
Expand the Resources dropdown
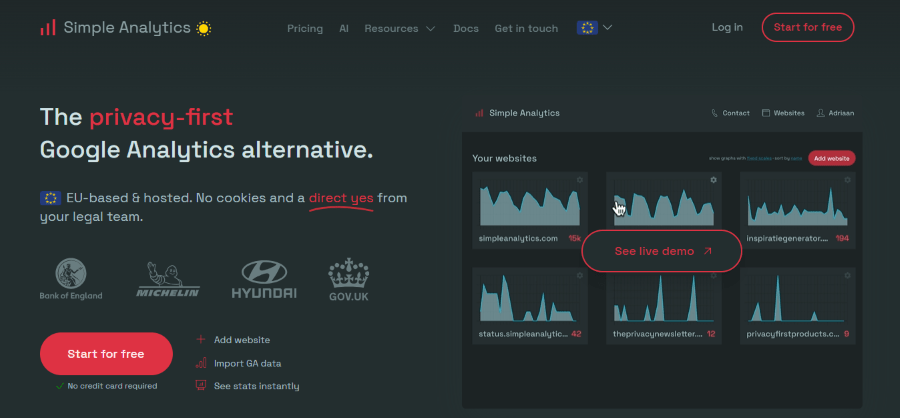(x=400, y=28)
